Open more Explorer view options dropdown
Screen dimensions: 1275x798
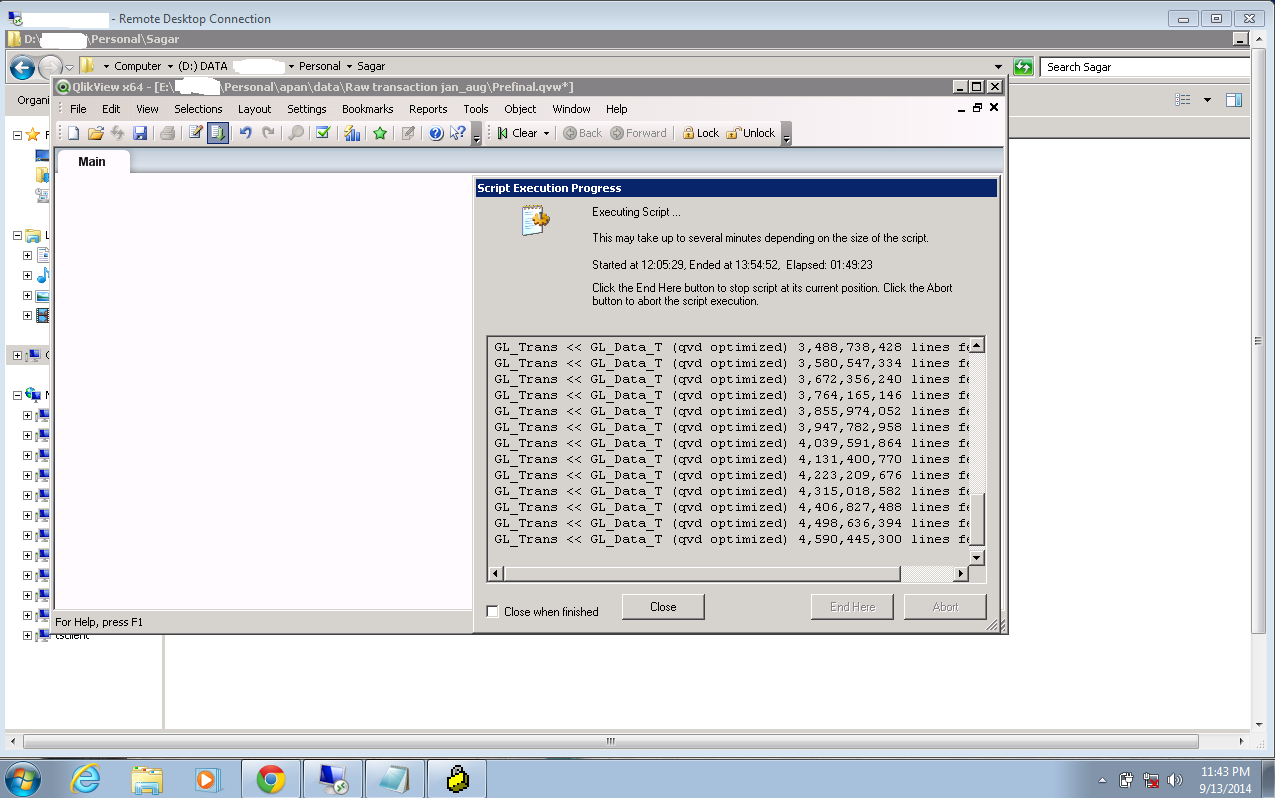(1207, 100)
